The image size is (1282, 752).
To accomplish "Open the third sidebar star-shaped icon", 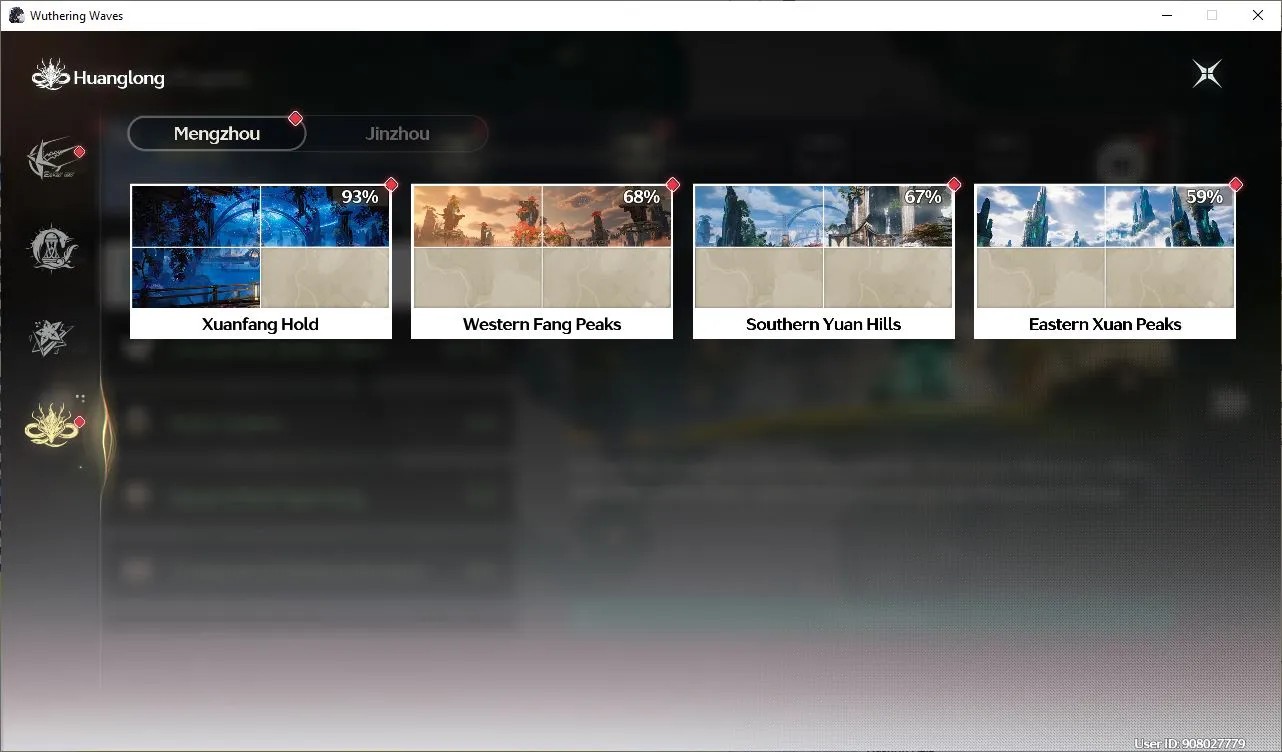I will (51, 338).
